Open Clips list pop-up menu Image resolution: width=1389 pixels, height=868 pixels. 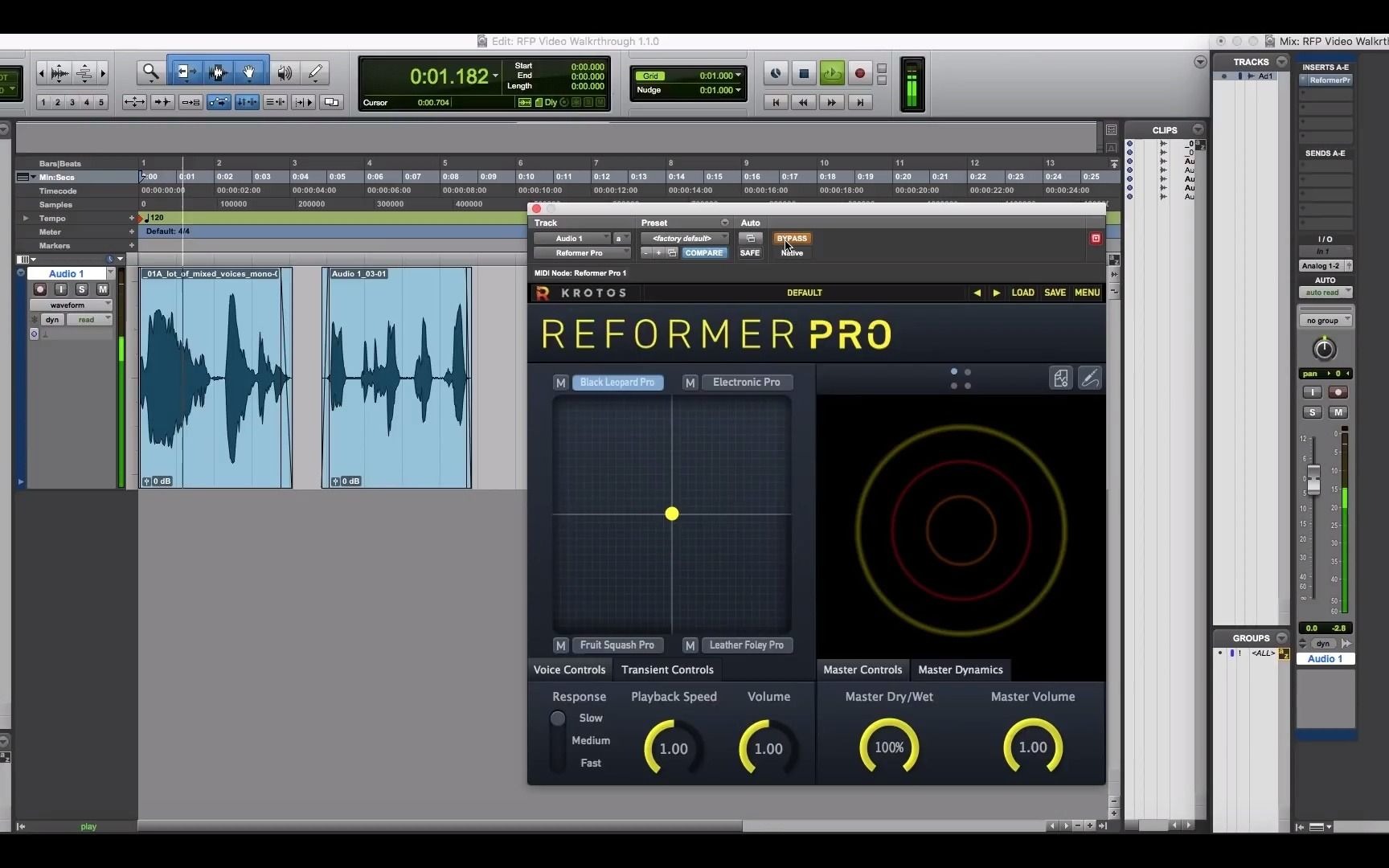(x=1198, y=129)
